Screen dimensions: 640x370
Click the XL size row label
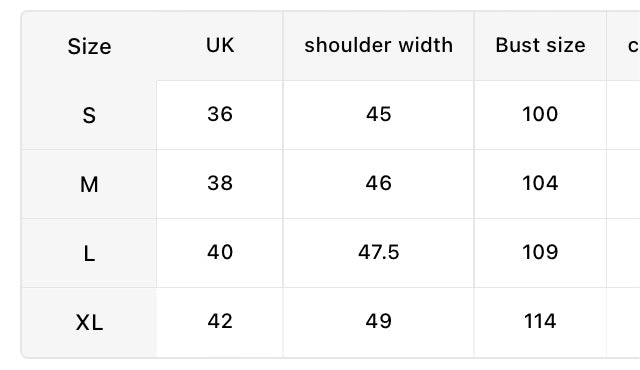tap(89, 322)
